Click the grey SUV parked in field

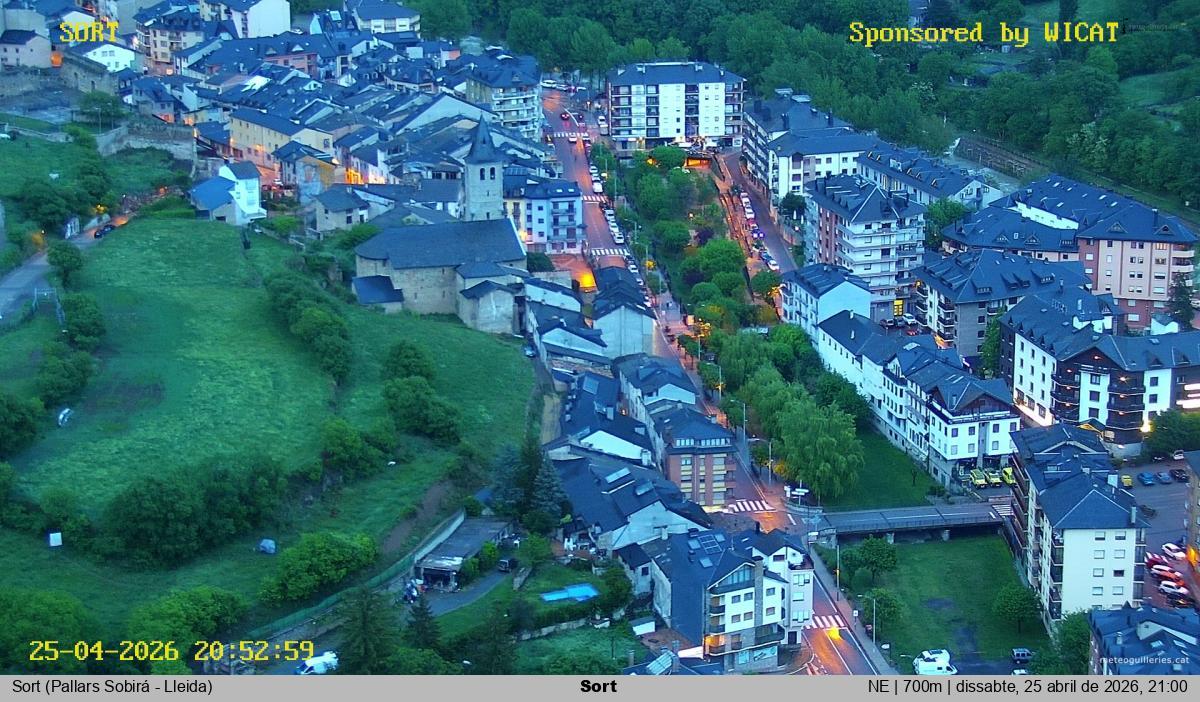1021,656
